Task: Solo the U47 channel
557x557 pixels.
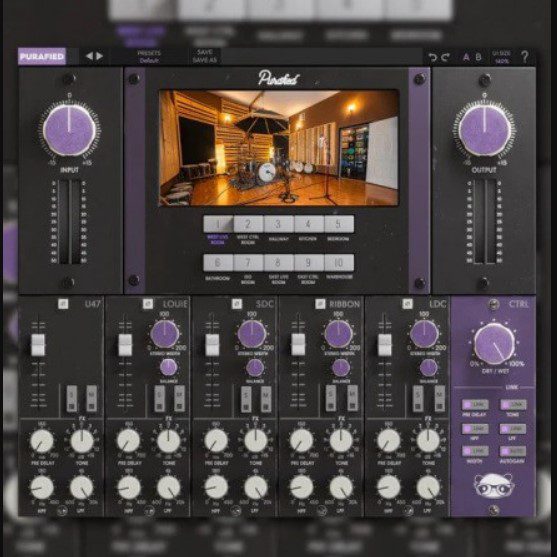Action: click(x=72, y=399)
